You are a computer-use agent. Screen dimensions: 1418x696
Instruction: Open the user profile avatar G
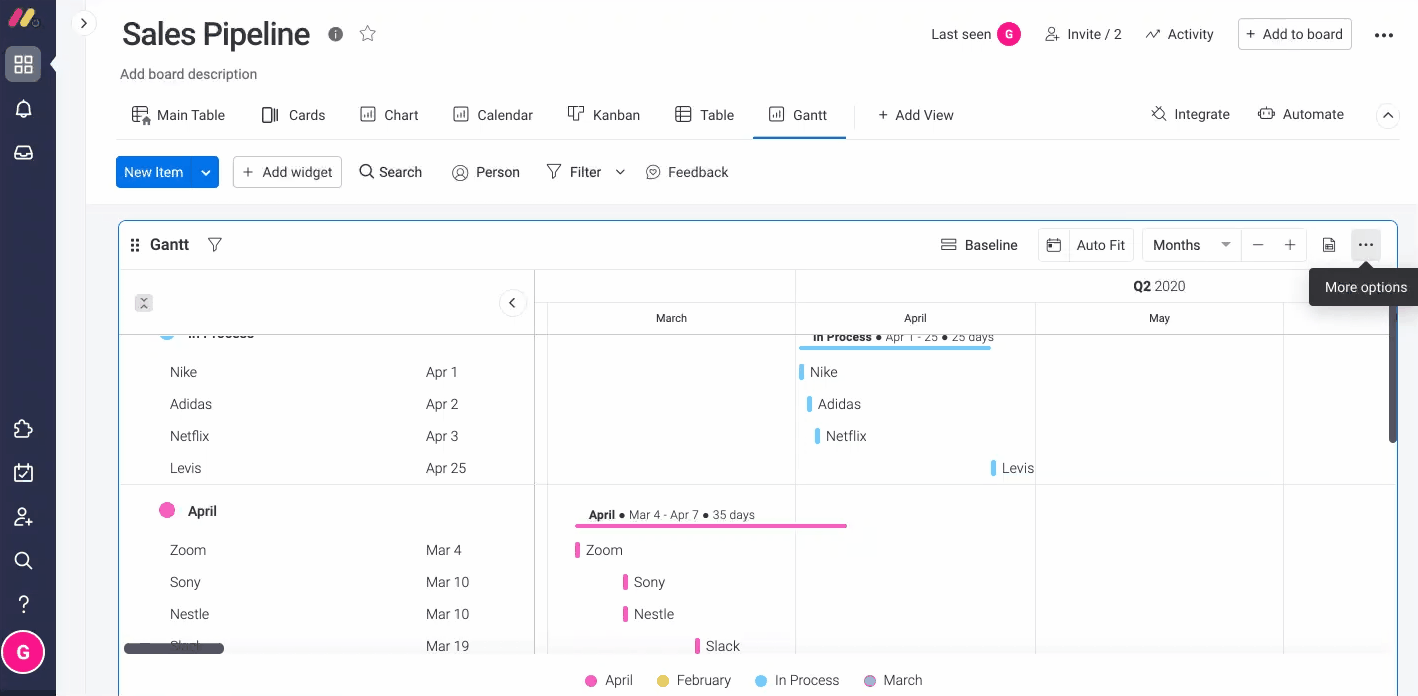[x=23, y=653]
